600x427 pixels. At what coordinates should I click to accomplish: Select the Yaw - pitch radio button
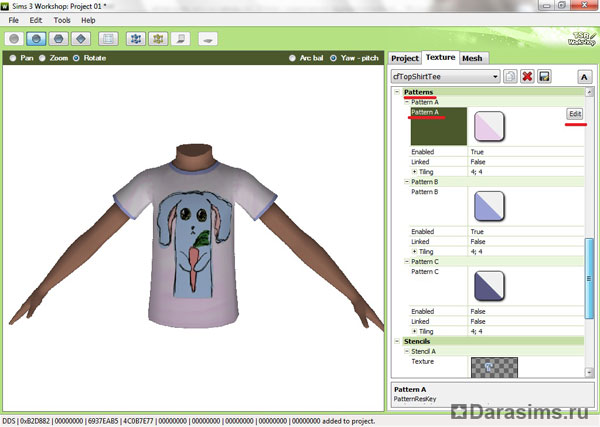pos(333,58)
